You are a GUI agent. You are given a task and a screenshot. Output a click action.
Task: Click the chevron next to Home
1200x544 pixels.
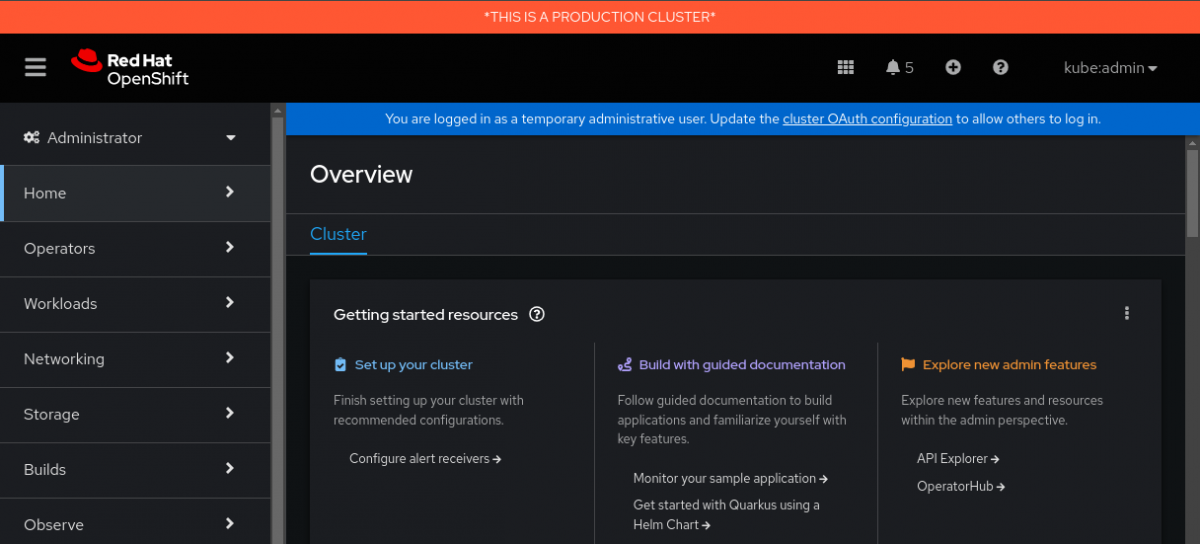point(230,192)
